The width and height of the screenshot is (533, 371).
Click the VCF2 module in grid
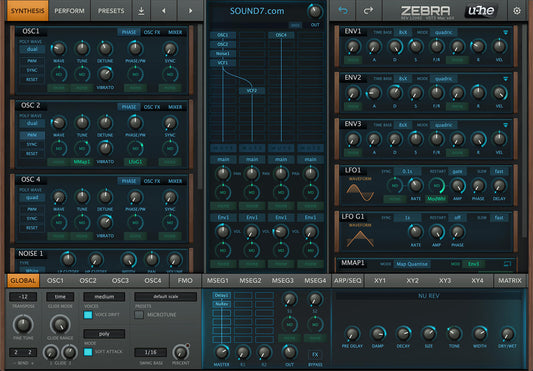point(252,91)
